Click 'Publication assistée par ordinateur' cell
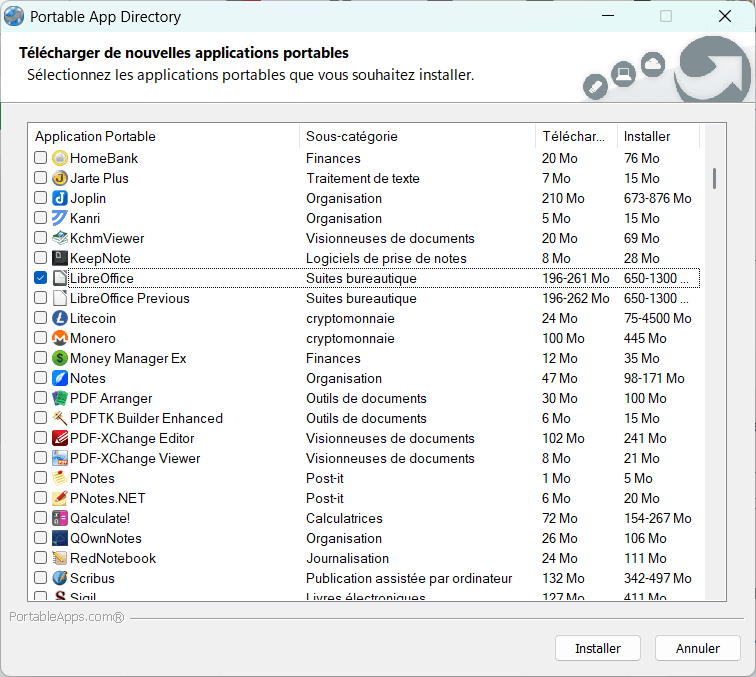 tap(409, 578)
